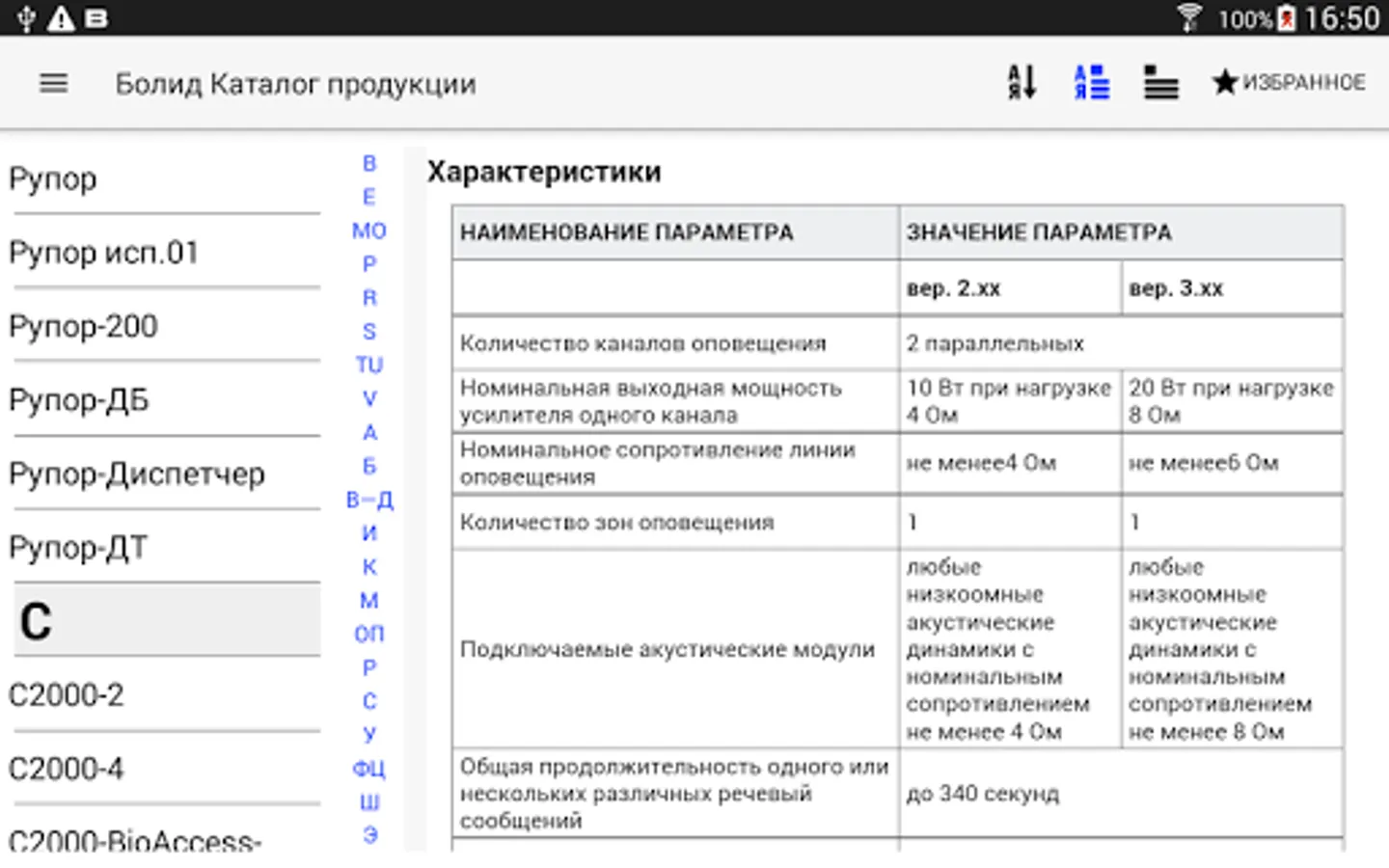Jump to index letter А below V

(369, 432)
